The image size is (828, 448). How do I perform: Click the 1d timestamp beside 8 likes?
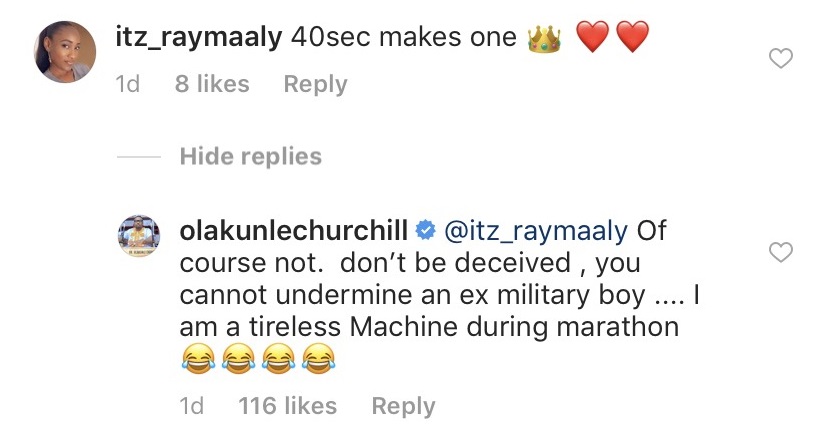click(x=128, y=85)
